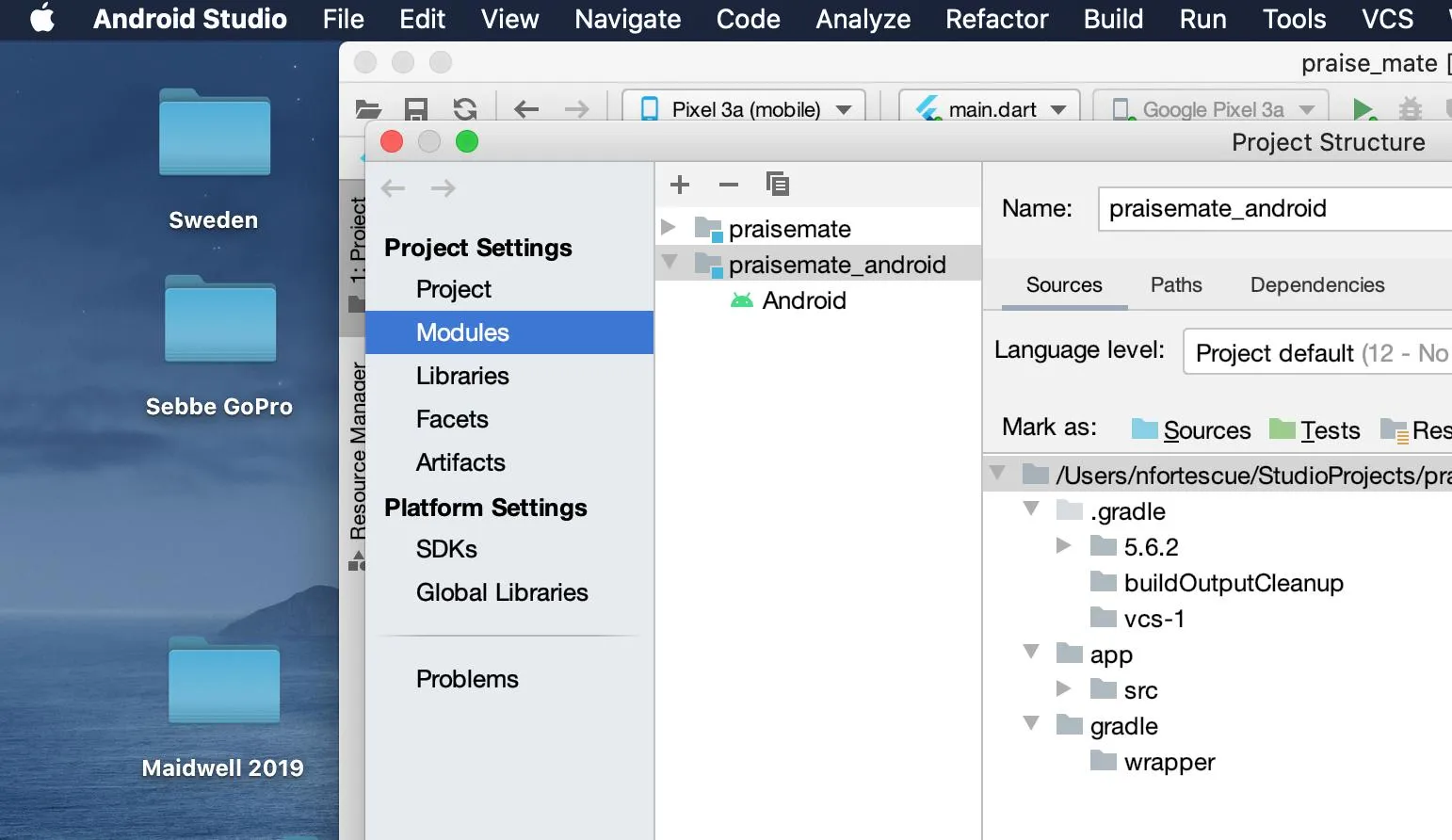Viewport: 1452px width, 840px height.
Task: Mark as Tests folder
Action: point(1315,429)
